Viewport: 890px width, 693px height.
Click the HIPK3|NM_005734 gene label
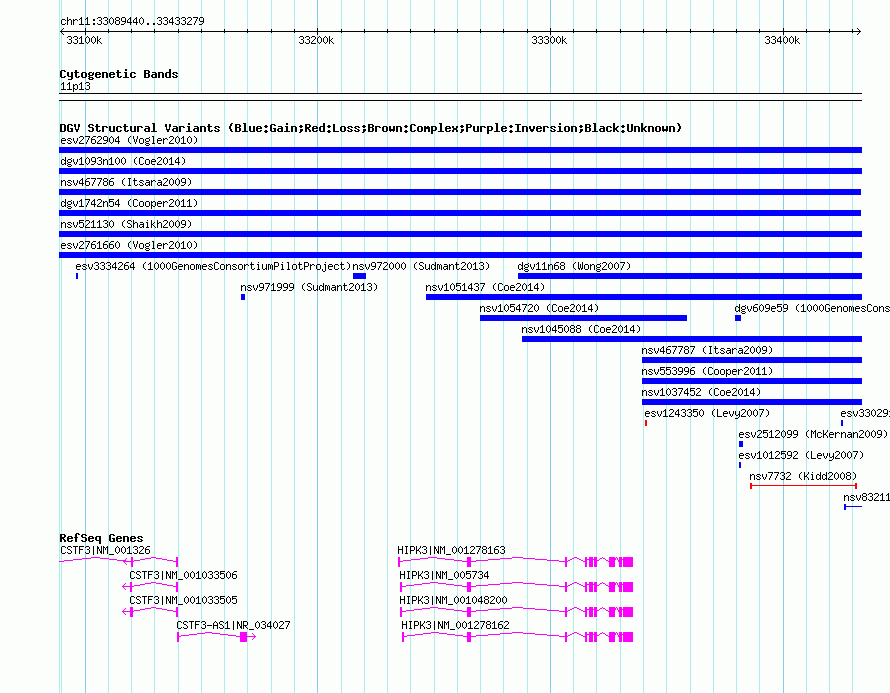click(444, 575)
